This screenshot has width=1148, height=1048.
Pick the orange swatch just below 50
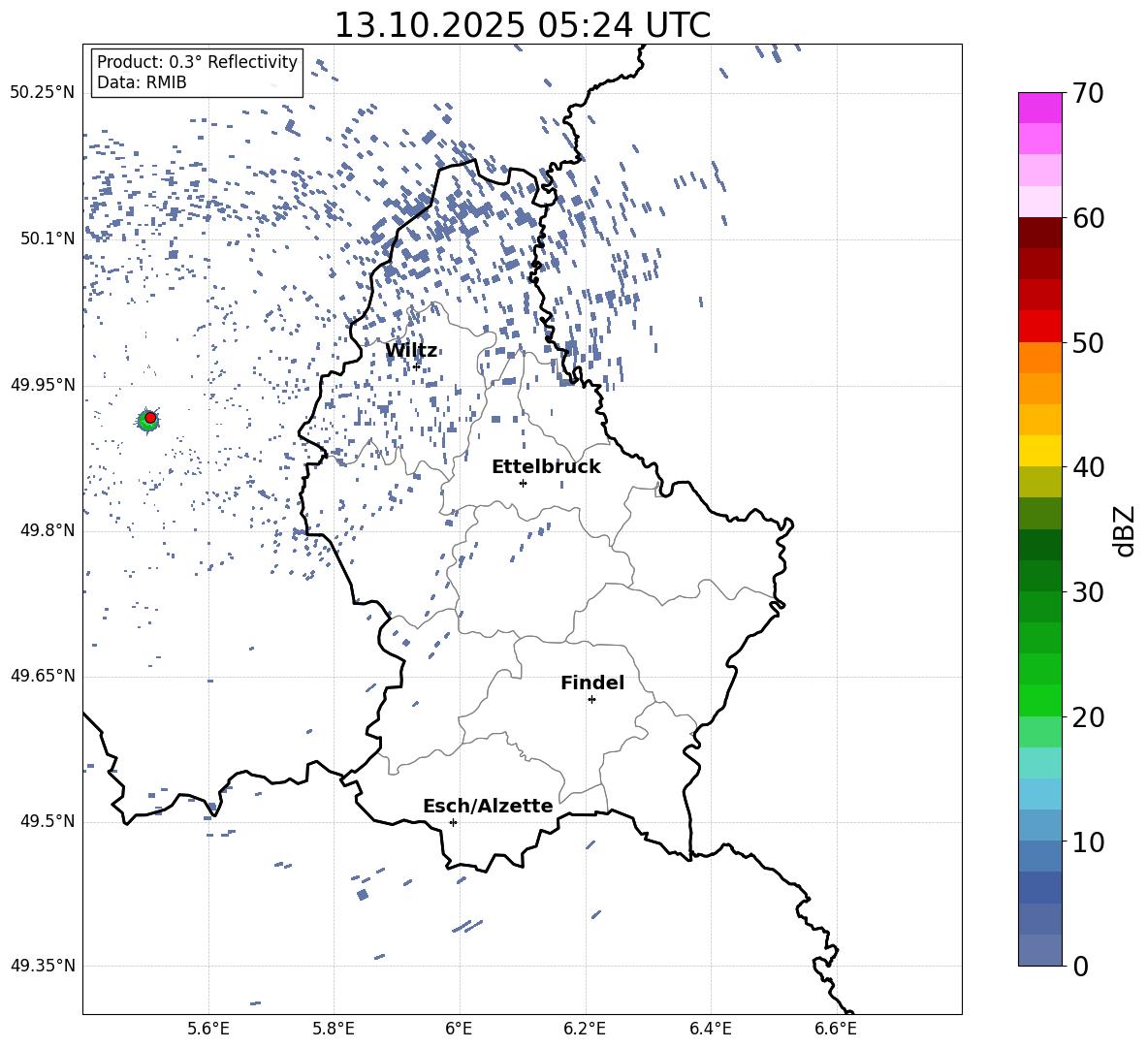[1039, 358]
